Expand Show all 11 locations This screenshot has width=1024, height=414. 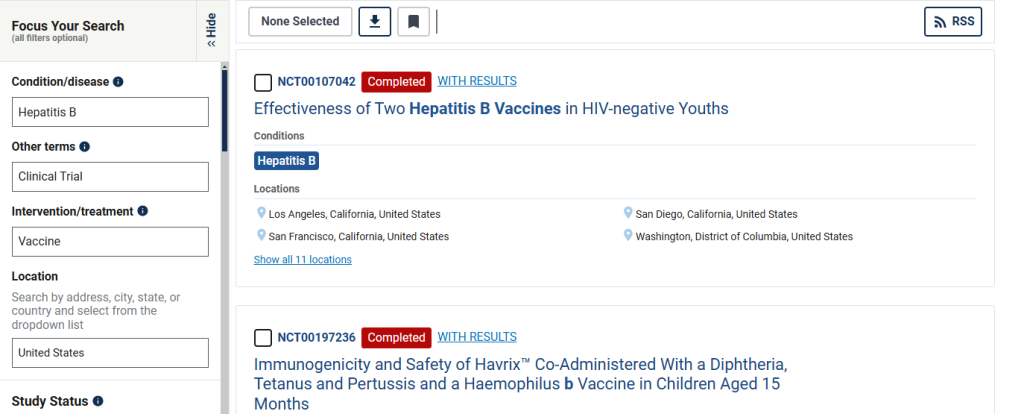[x=302, y=260]
